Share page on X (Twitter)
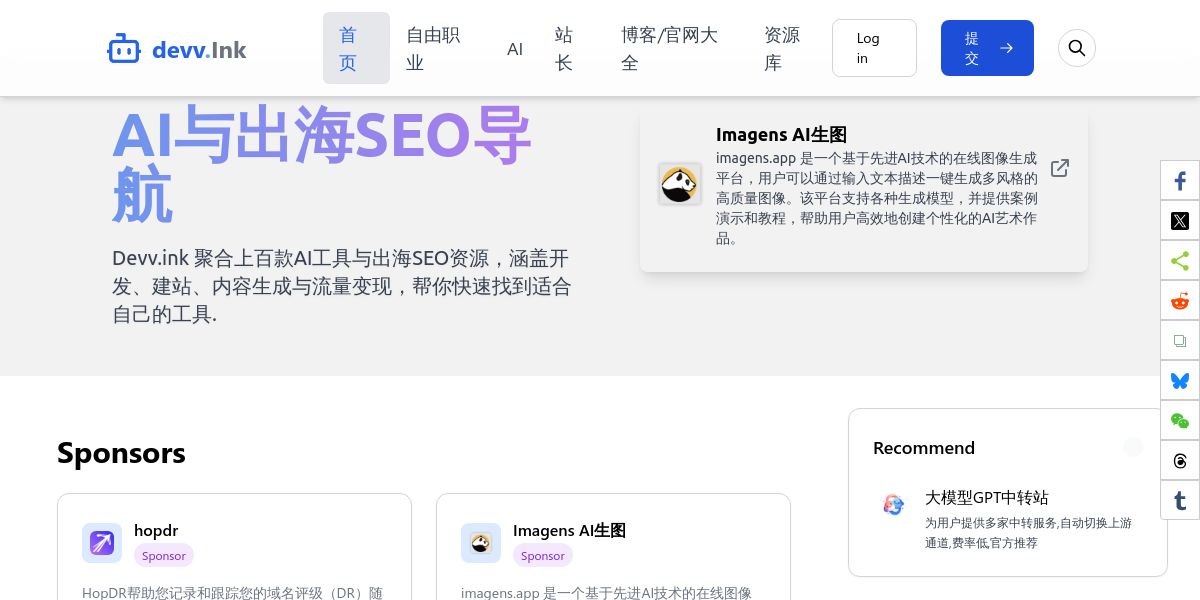The image size is (1200, 600). click(1180, 221)
